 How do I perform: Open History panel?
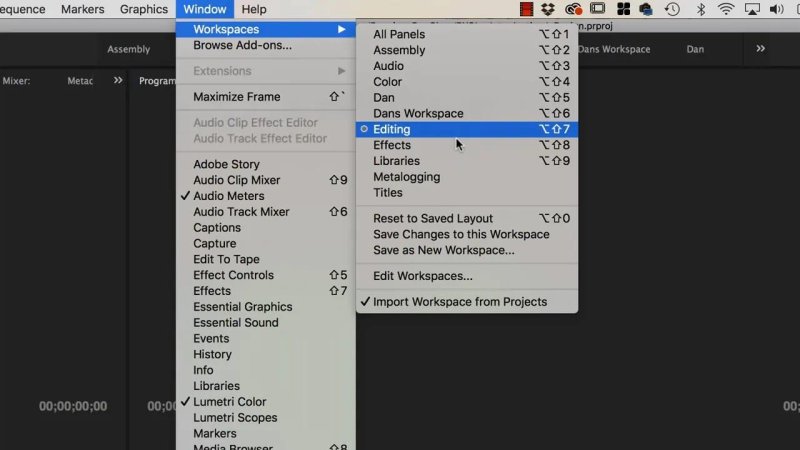pos(265,355)
